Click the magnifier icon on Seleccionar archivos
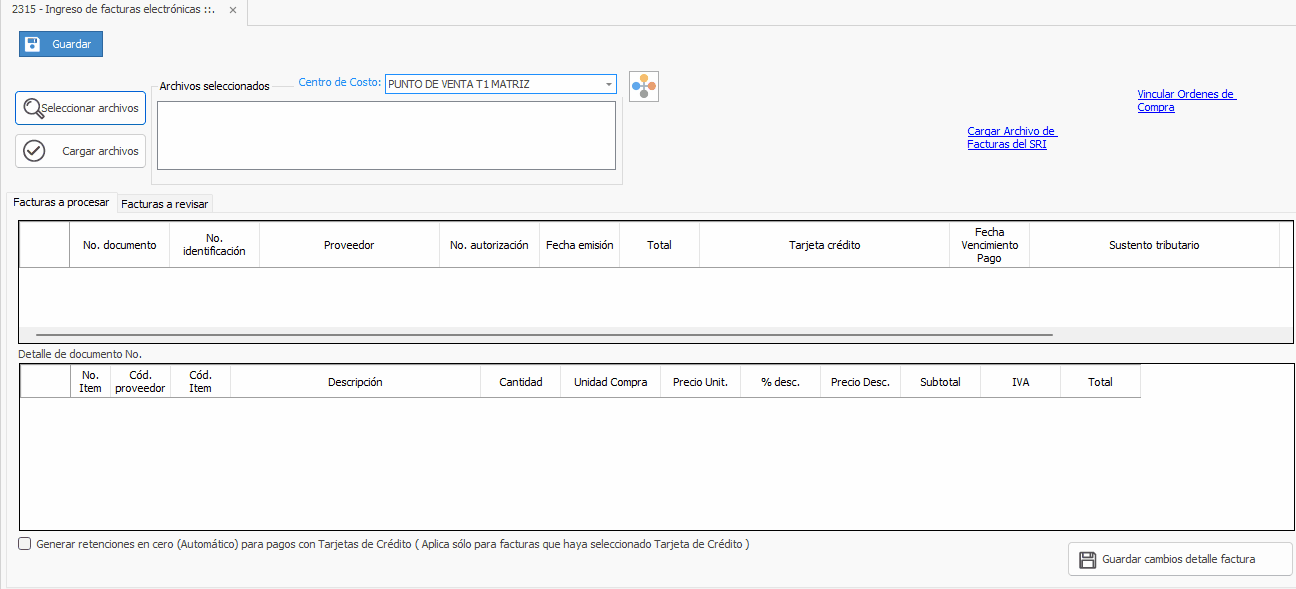 coord(32,108)
